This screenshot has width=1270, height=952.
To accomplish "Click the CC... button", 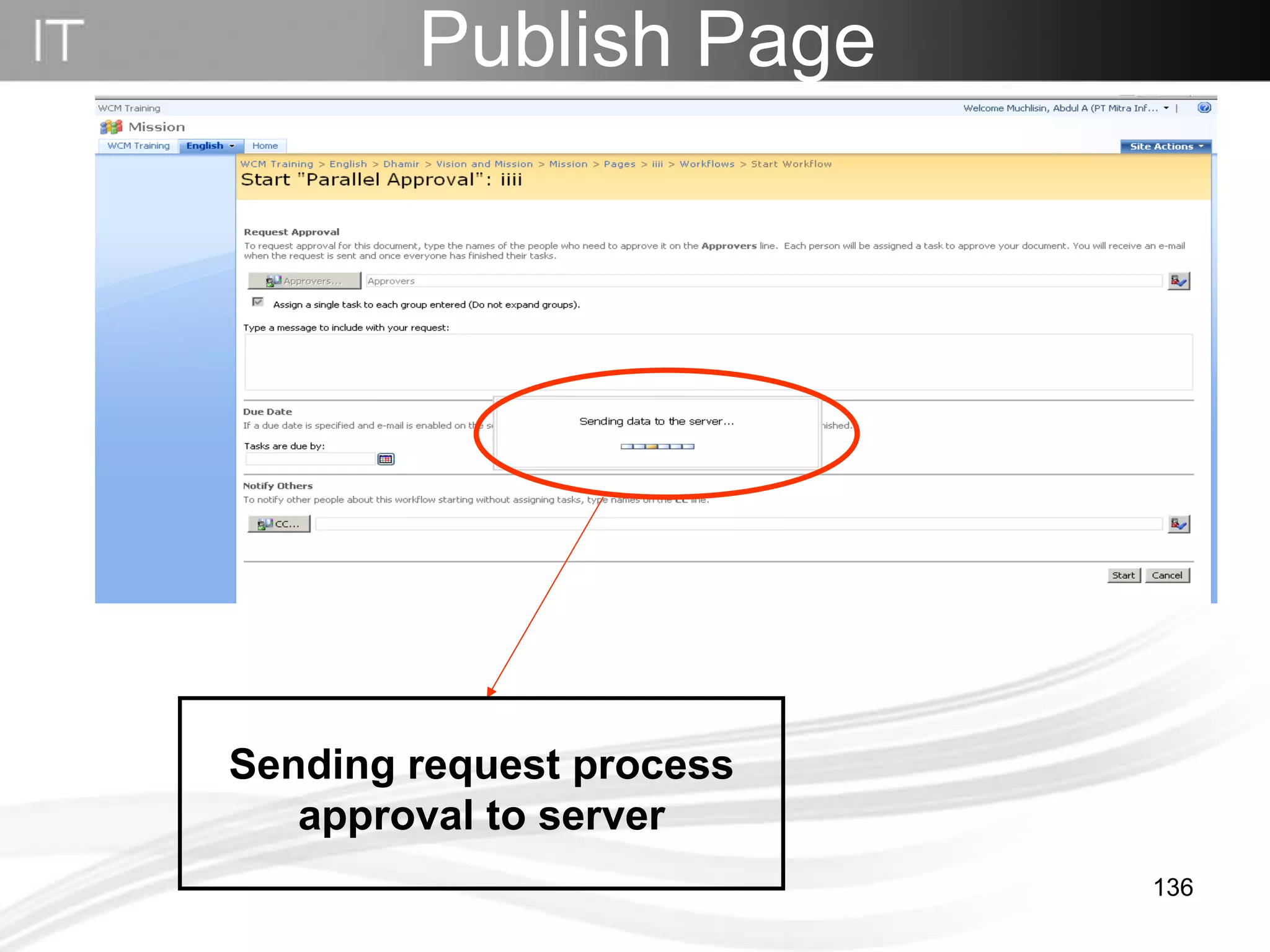I will 279,524.
